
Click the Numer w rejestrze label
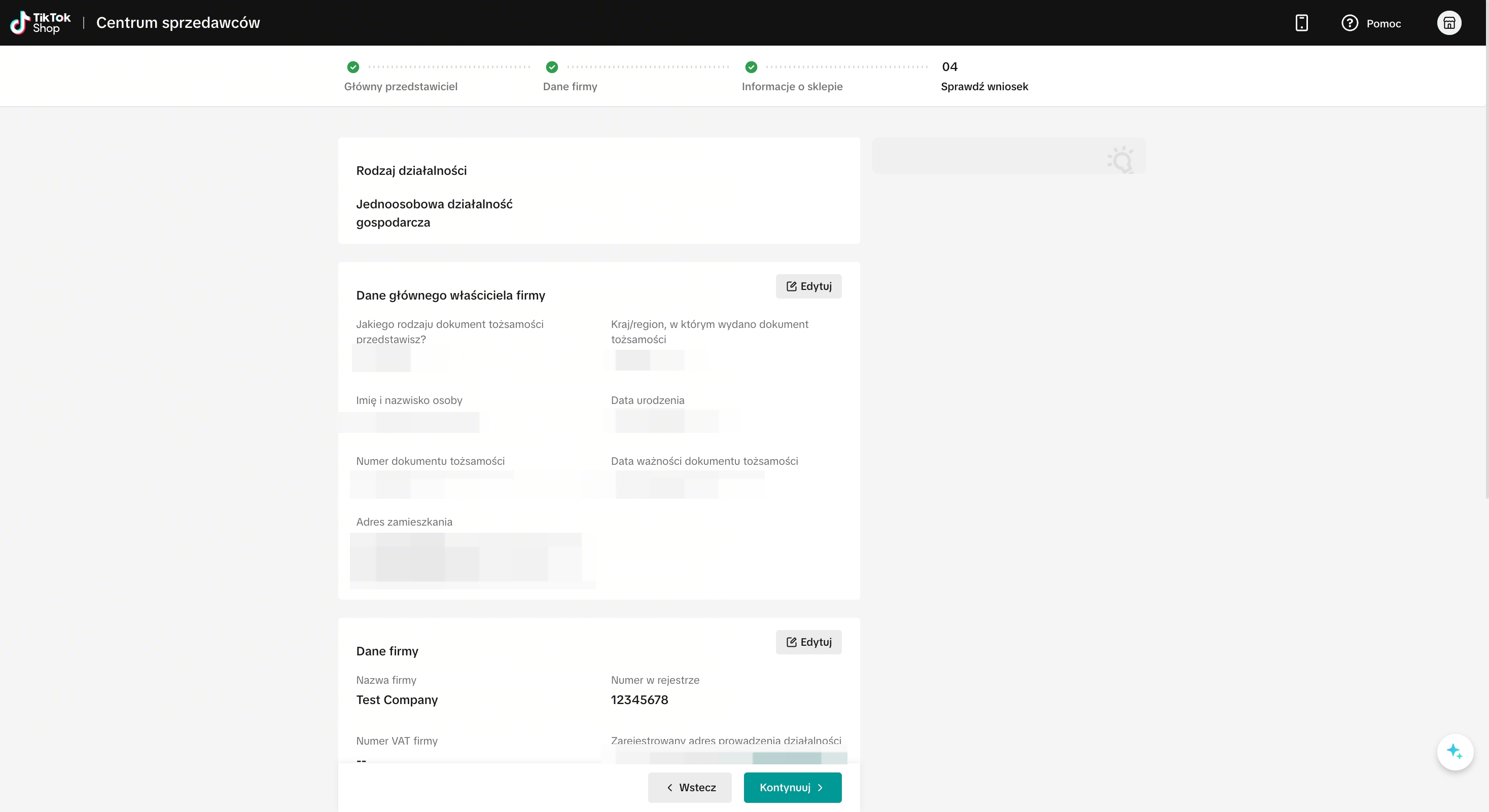point(655,680)
